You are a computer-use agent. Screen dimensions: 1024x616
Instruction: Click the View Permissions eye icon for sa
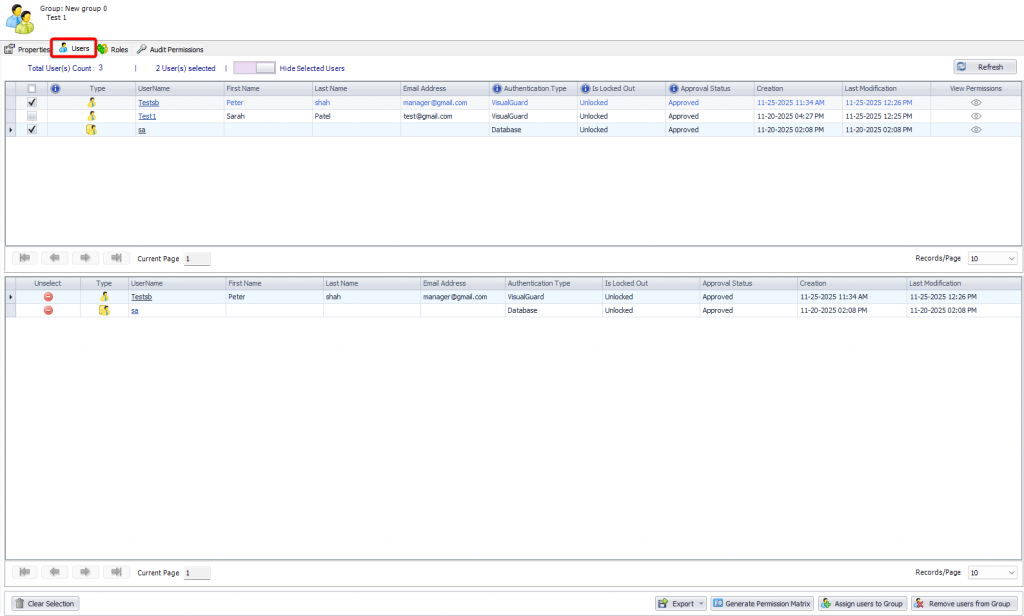[x=976, y=130]
